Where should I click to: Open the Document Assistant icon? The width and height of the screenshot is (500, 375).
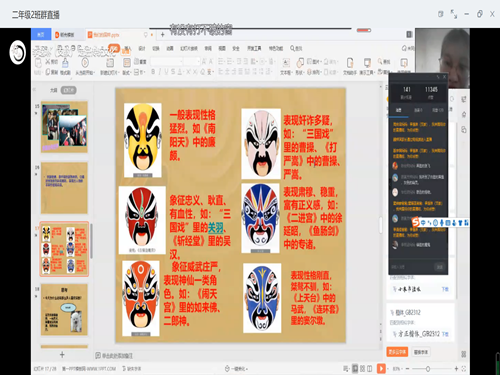[x=350, y=62]
